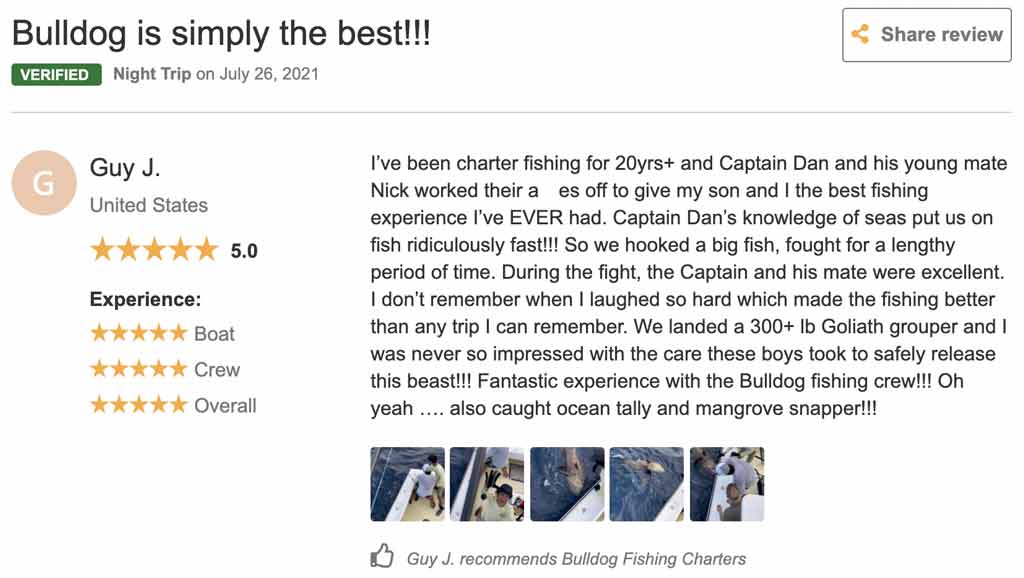Screen dimensions: 1024x578
Task: Click the reviewer name Guy J.
Action: (125, 167)
